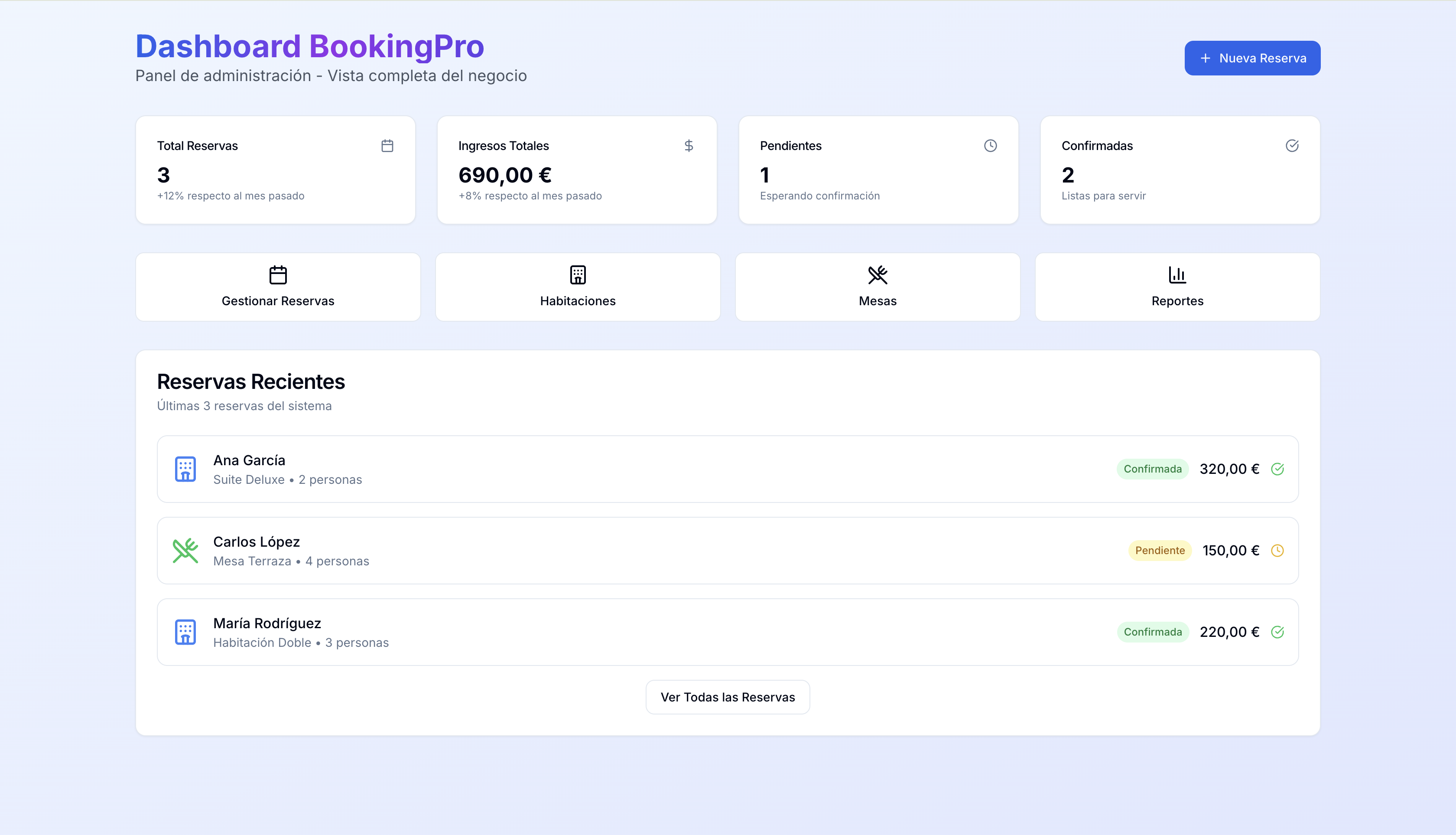Click the green utensils icon beside Carlos López

(185, 551)
